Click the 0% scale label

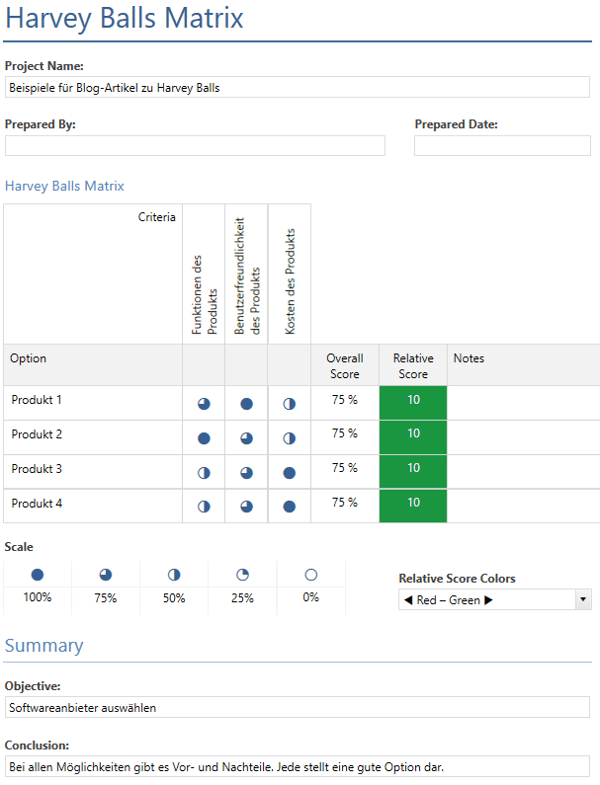click(311, 597)
